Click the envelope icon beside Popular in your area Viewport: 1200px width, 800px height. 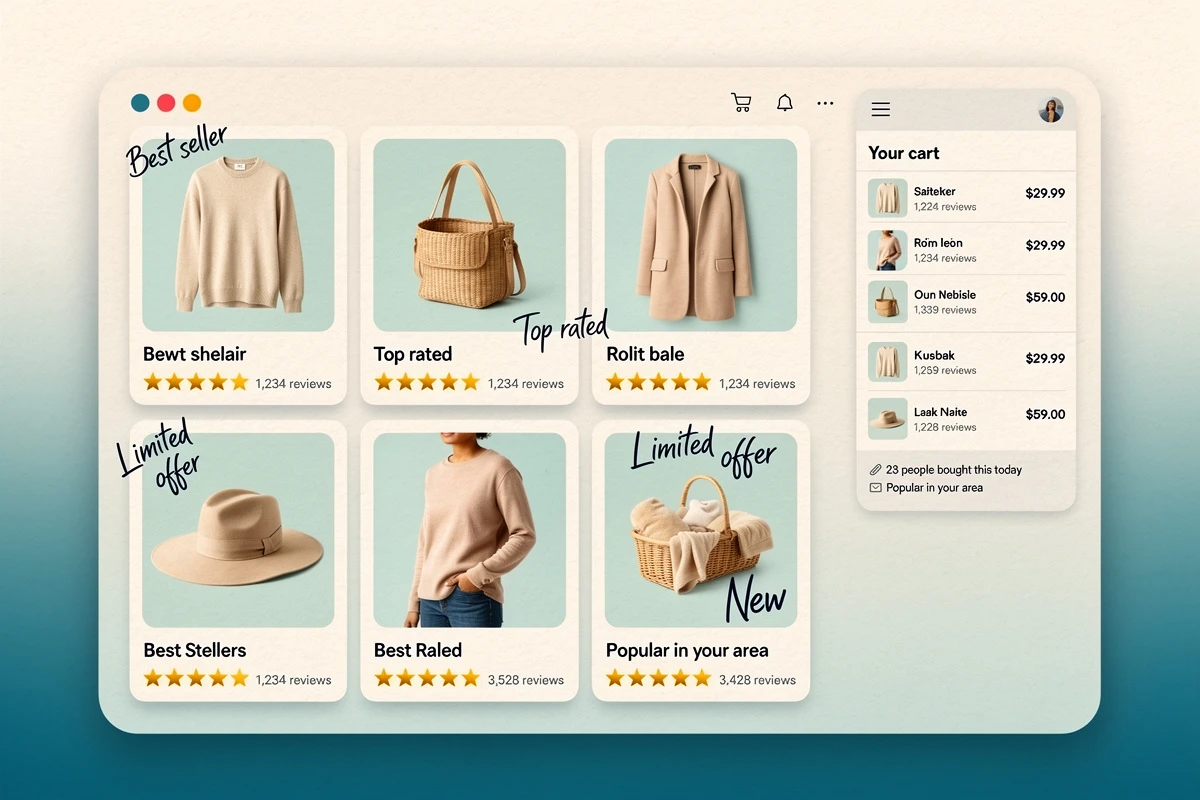[x=875, y=488]
